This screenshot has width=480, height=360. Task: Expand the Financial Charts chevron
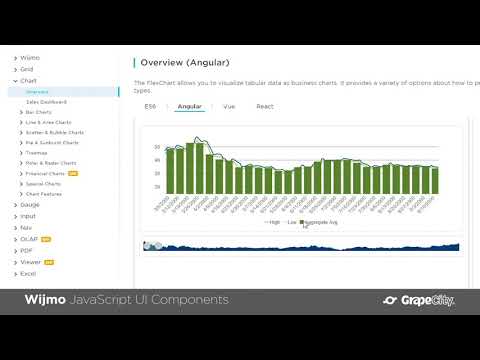(21, 174)
